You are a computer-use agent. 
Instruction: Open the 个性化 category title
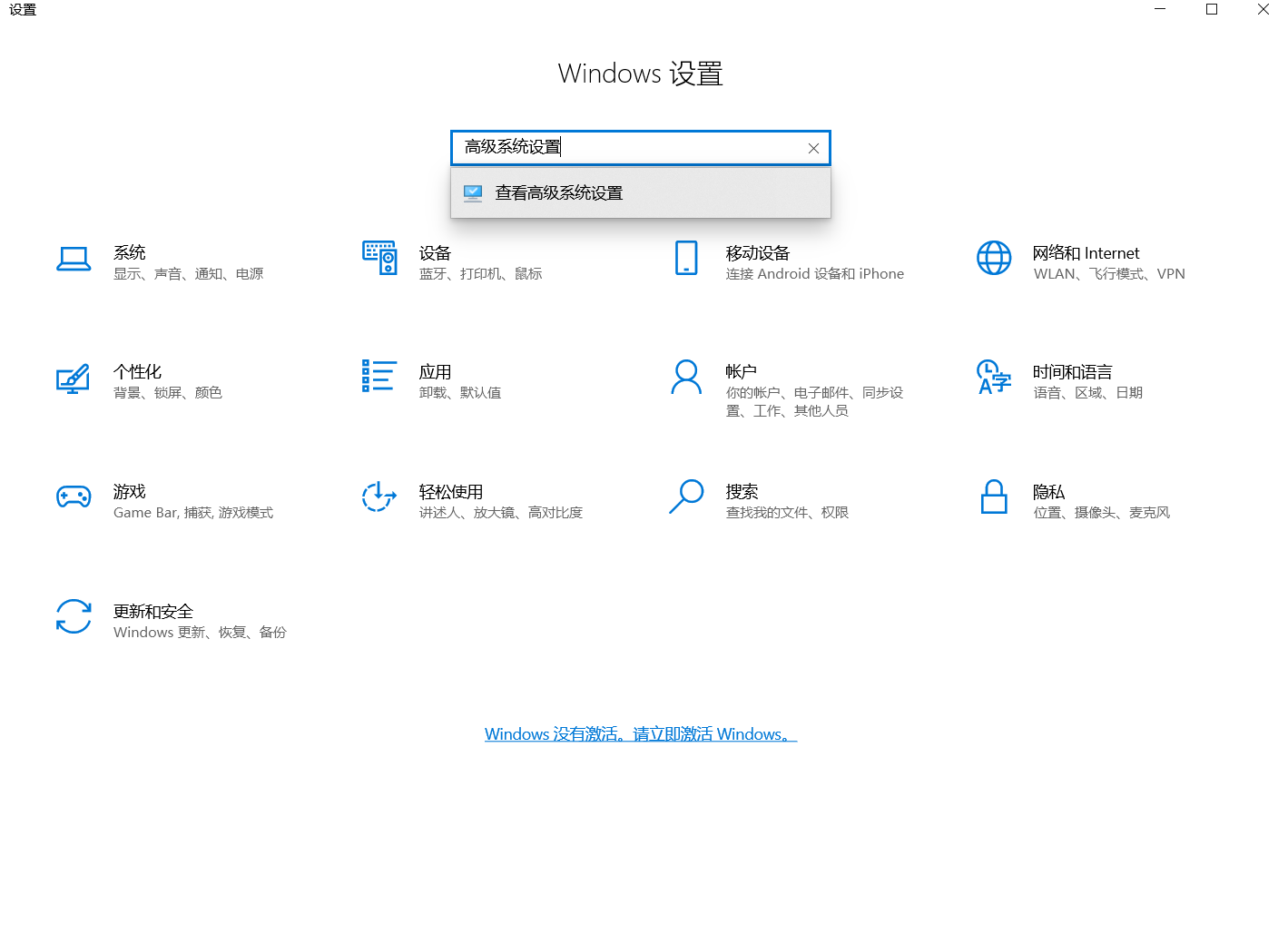[137, 372]
